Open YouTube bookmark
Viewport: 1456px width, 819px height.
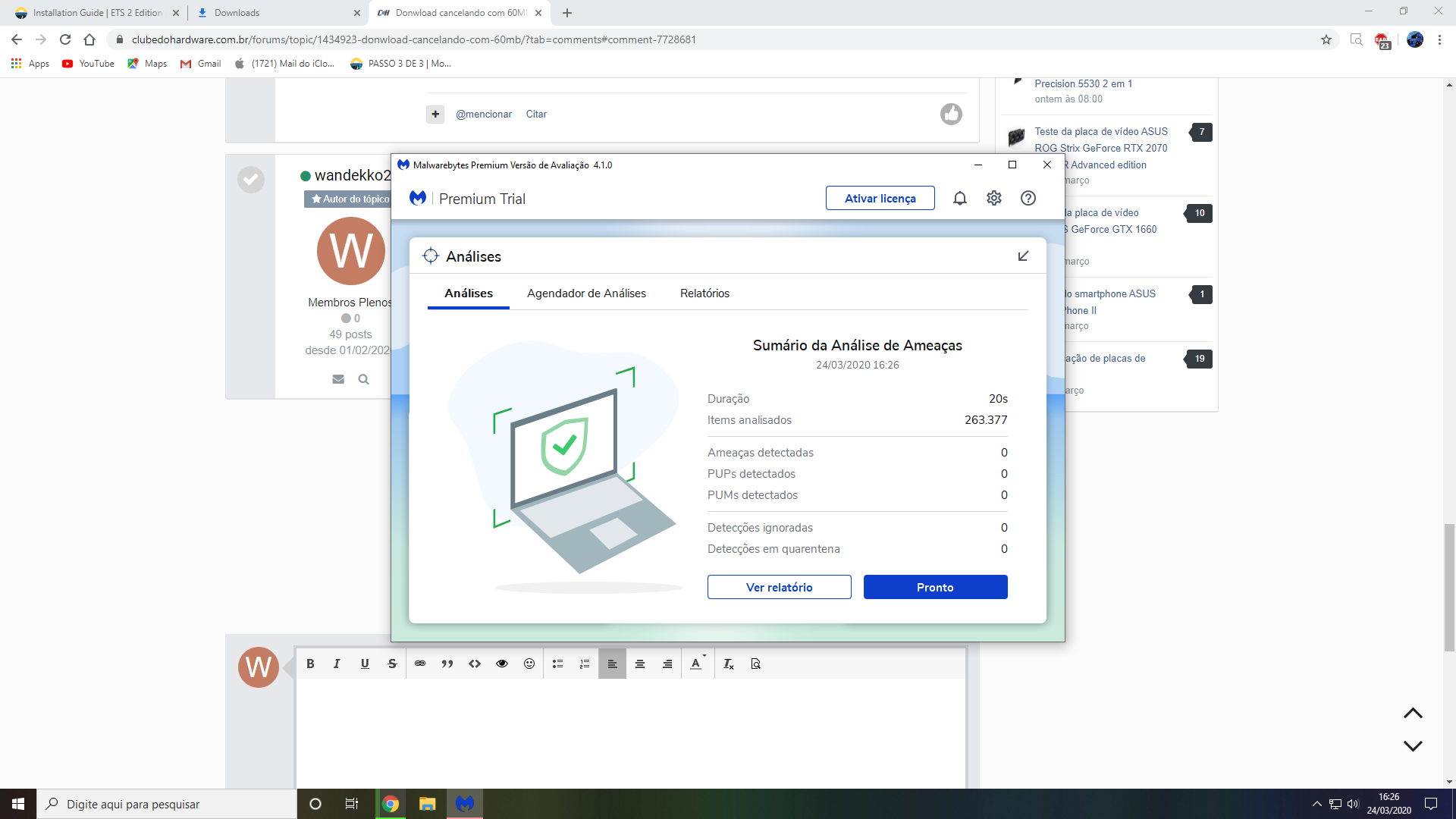(89, 64)
